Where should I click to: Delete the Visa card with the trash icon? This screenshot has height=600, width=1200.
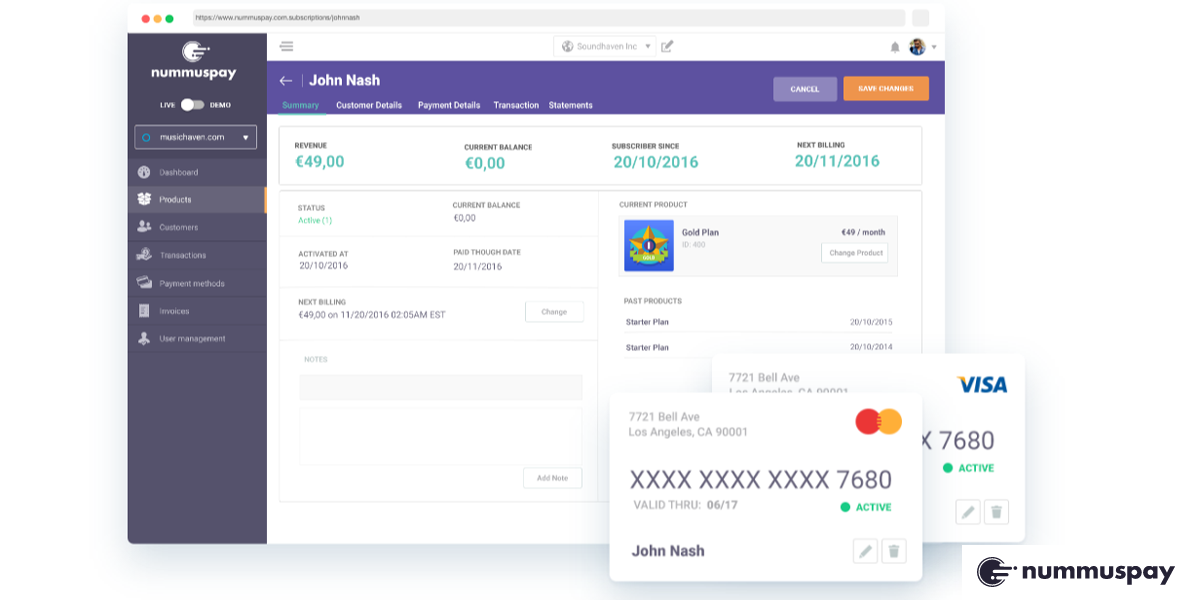tap(996, 511)
